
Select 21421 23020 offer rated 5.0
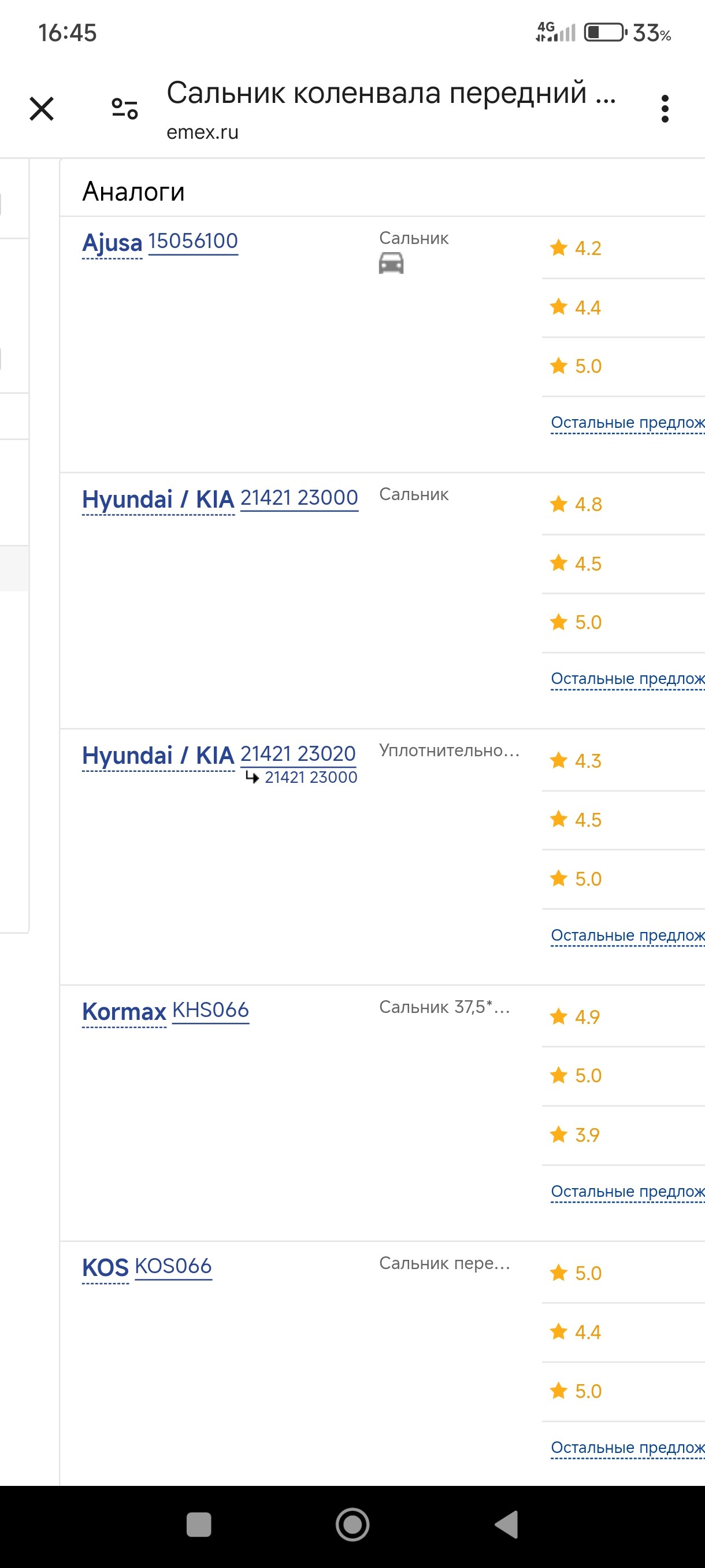pyautogui.click(x=624, y=879)
